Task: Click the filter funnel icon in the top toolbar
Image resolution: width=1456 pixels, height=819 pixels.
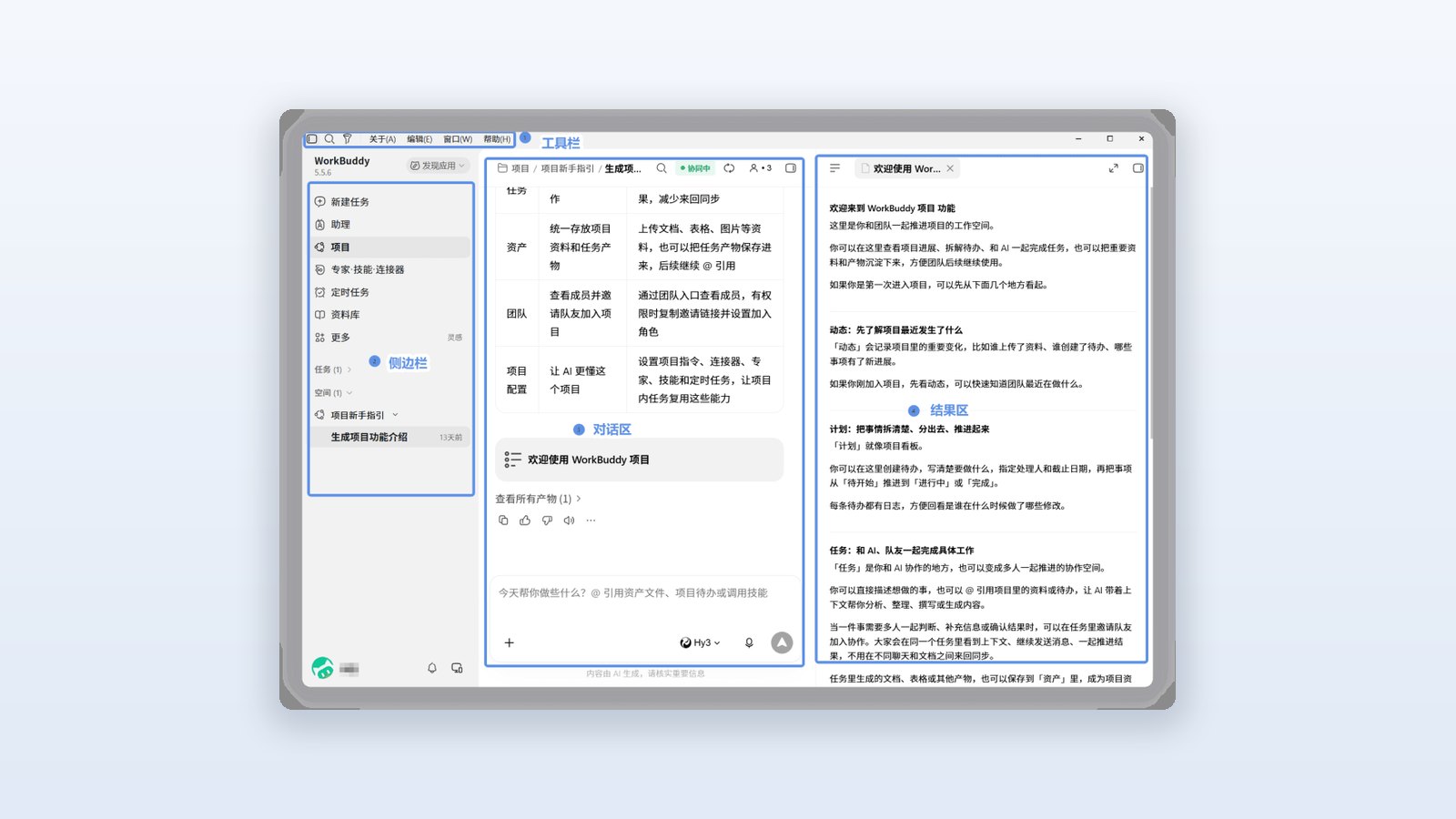Action: click(347, 139)
